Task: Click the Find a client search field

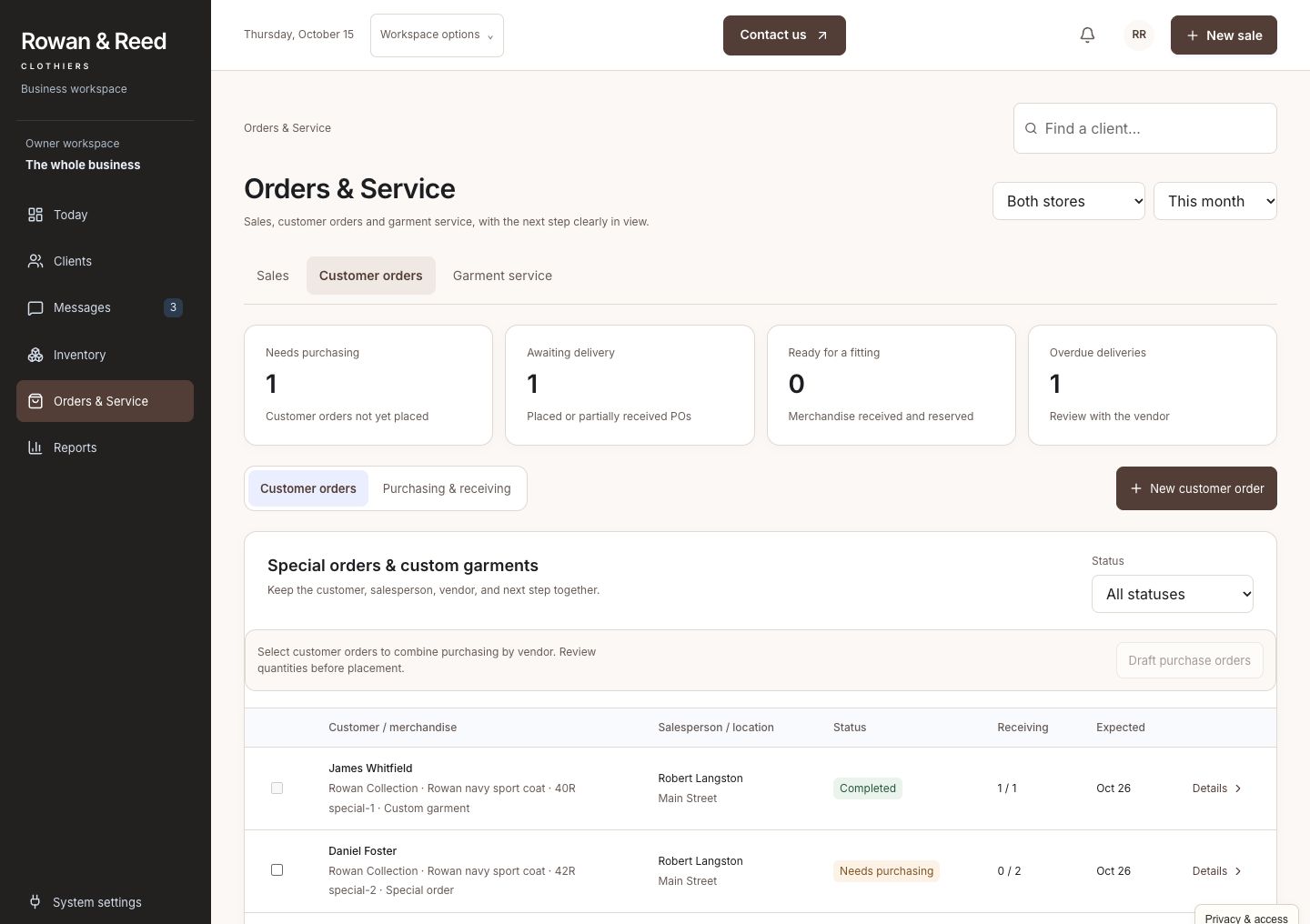Action: pos(1145,128)
